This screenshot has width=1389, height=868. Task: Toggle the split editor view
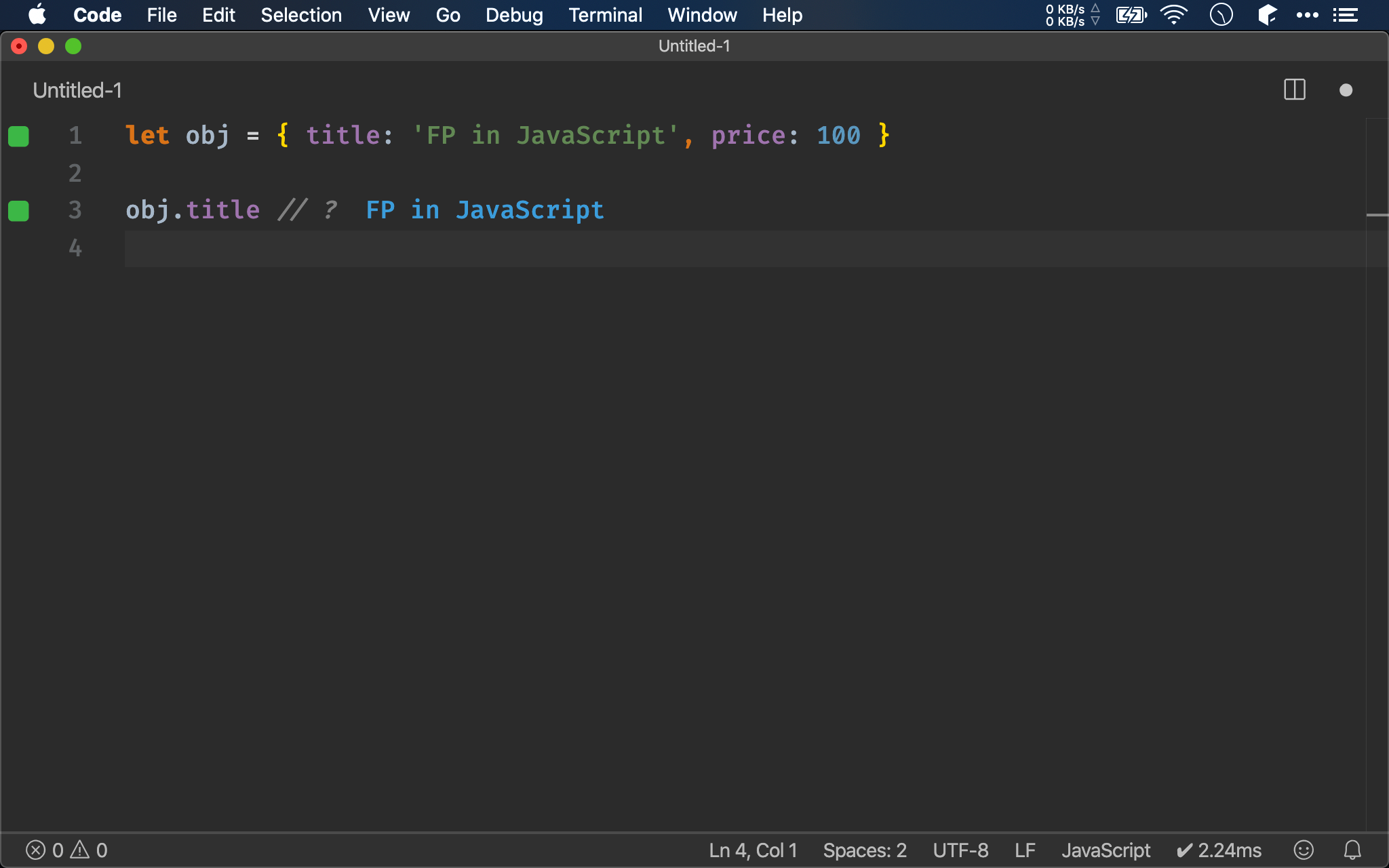(1294, 89)
